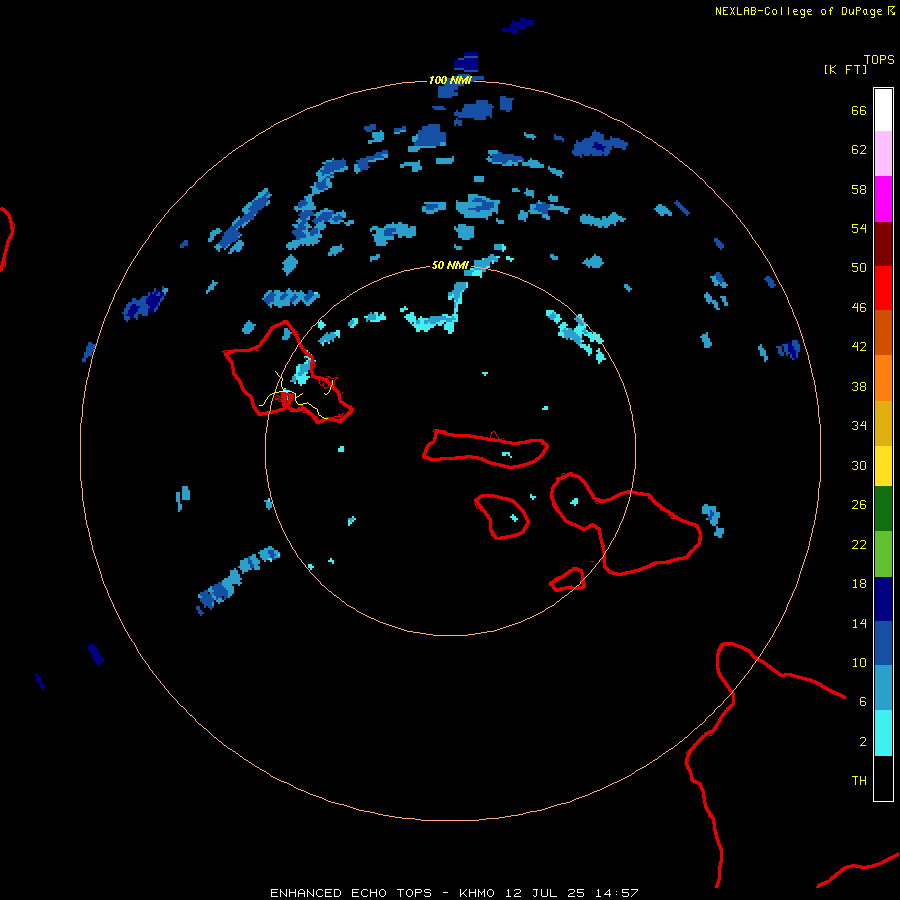Click the dark maroon legend band
900x900 pixels.
(883, 244)
